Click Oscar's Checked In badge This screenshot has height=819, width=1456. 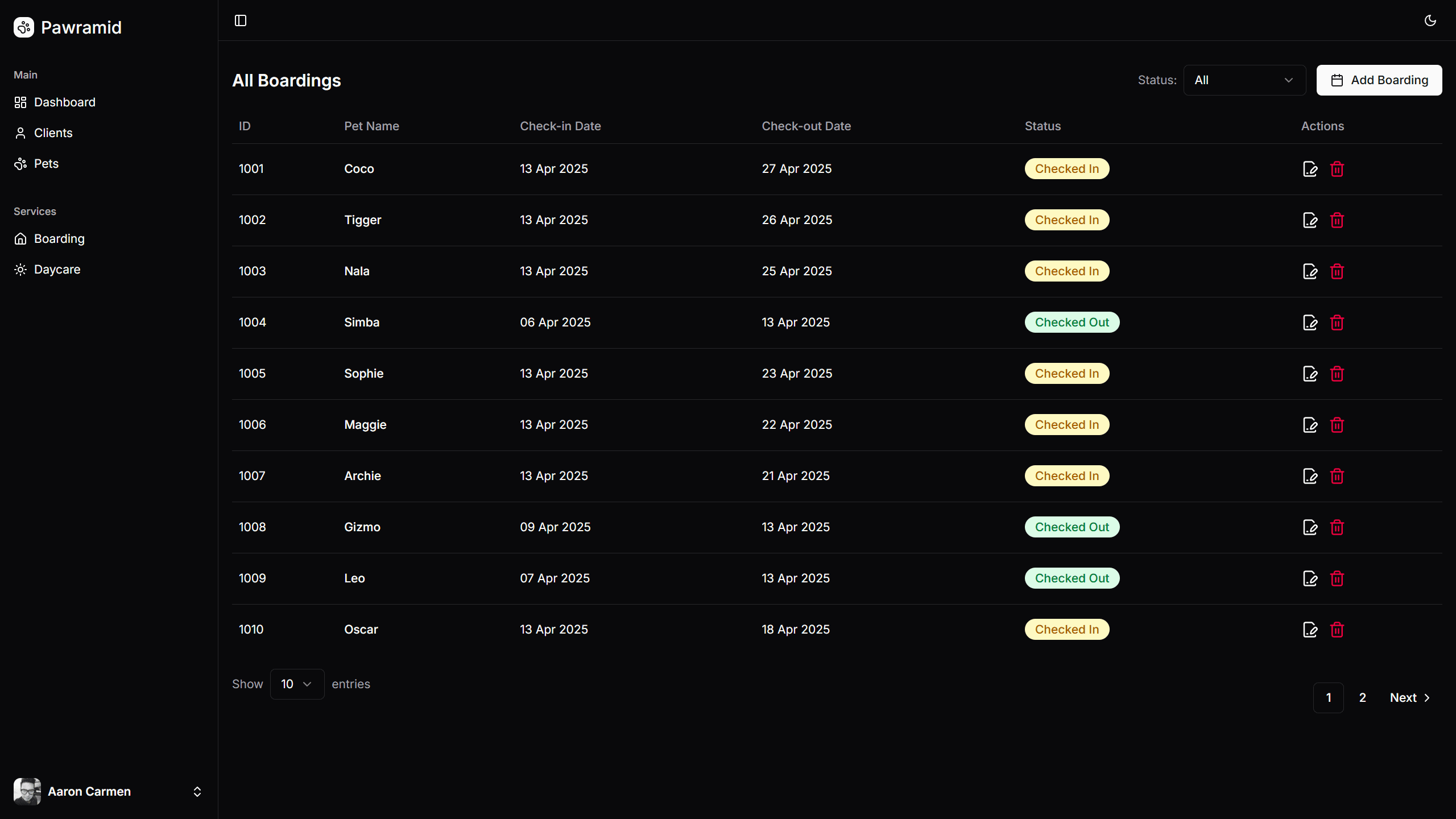[x=1067, y=630]
